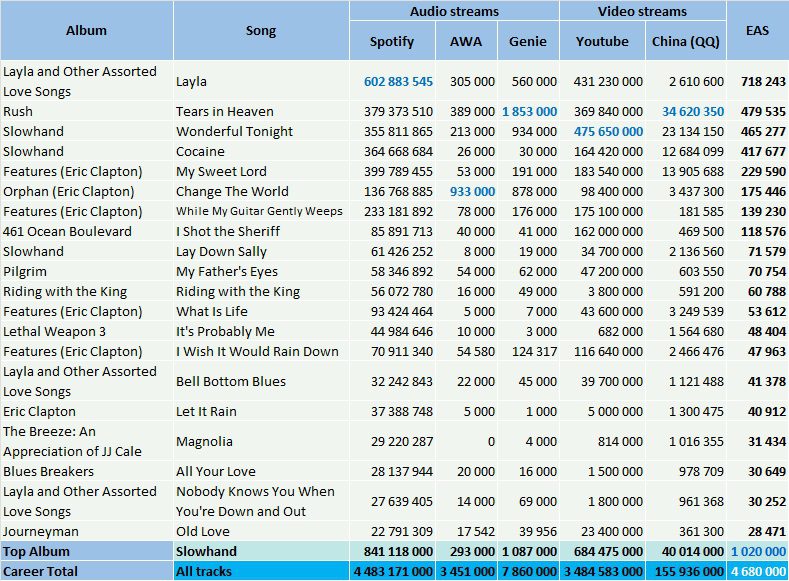Image resolution: width=789 pixels, height=581 pixels.
Task: Select the Layla song cell
Action: tap(261, 81)
